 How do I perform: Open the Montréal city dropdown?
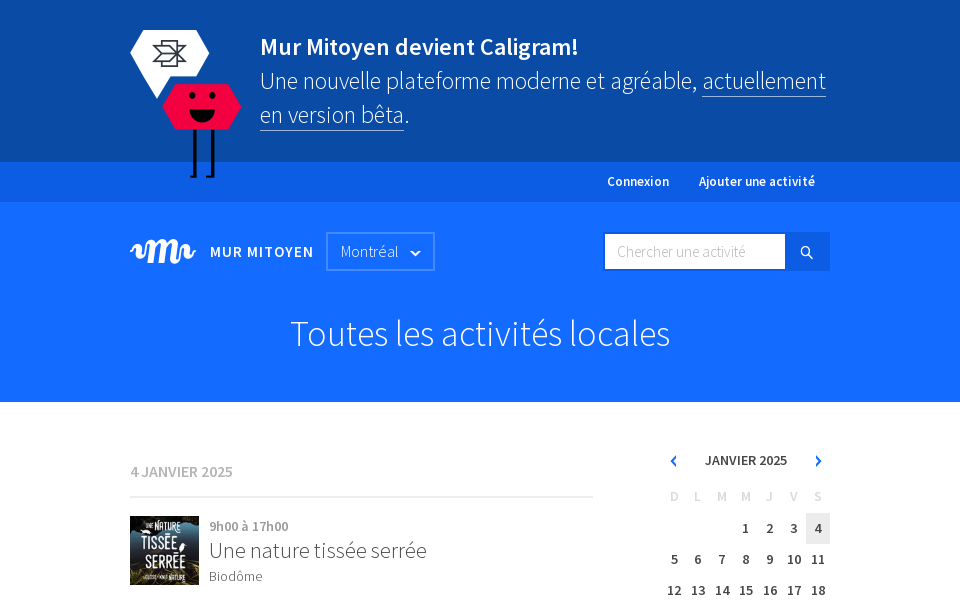(x=380, y=252)
